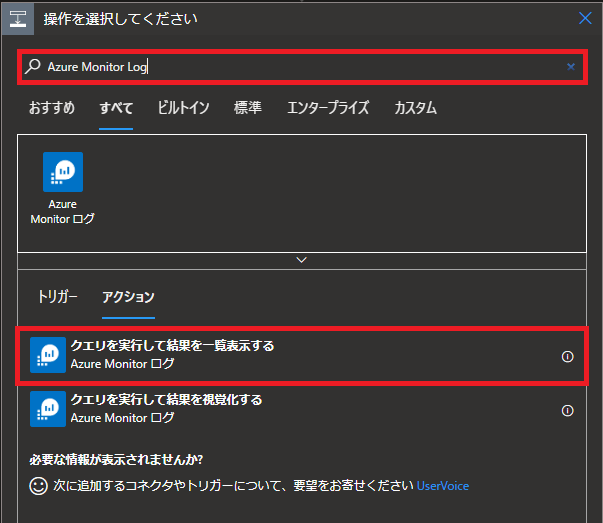Switch to the 標準 tab
The width and height of the screenshot is (603, 523).
coord(248,108)
